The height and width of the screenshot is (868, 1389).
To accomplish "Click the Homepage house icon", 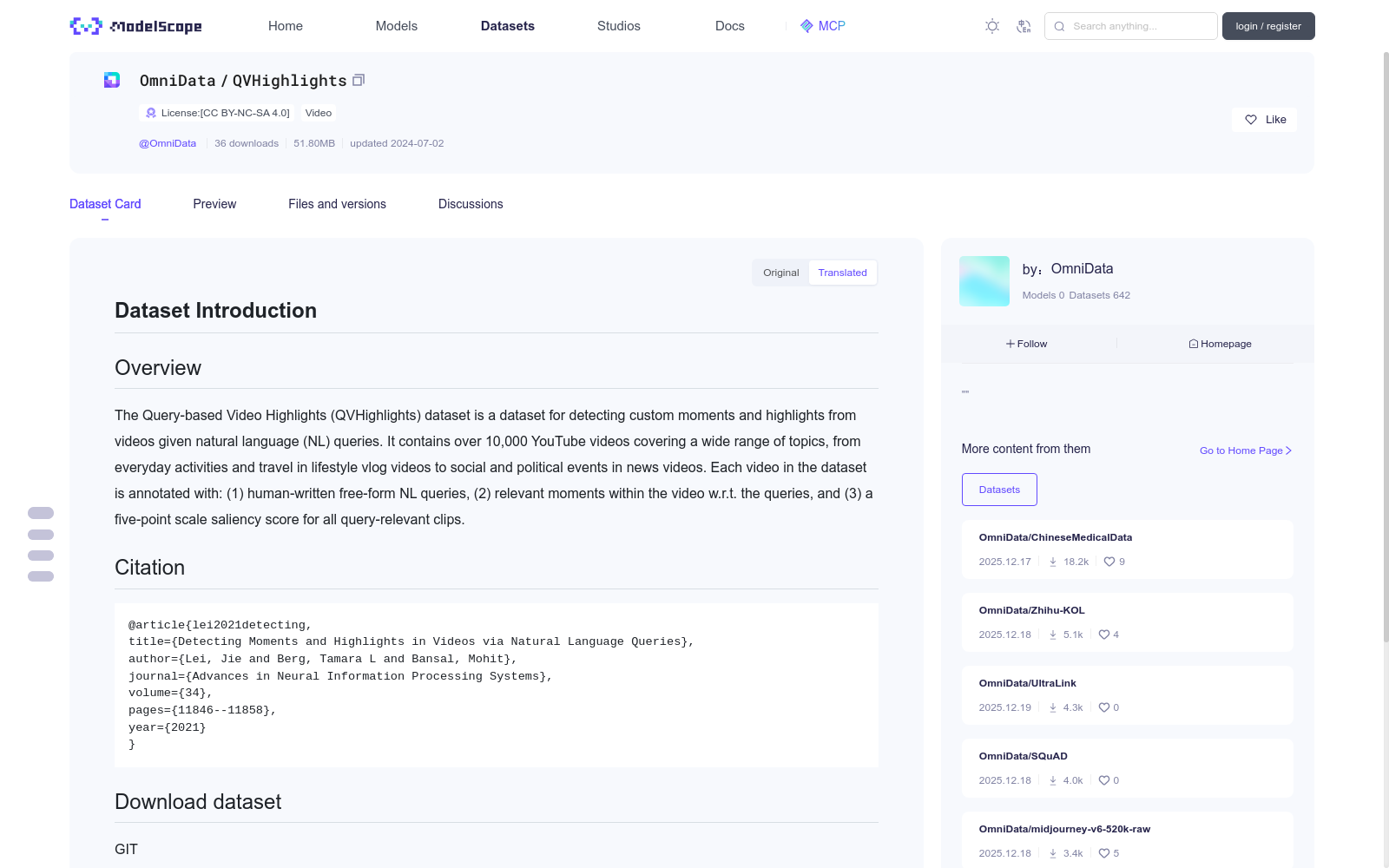I will (x=1194, y=344).
